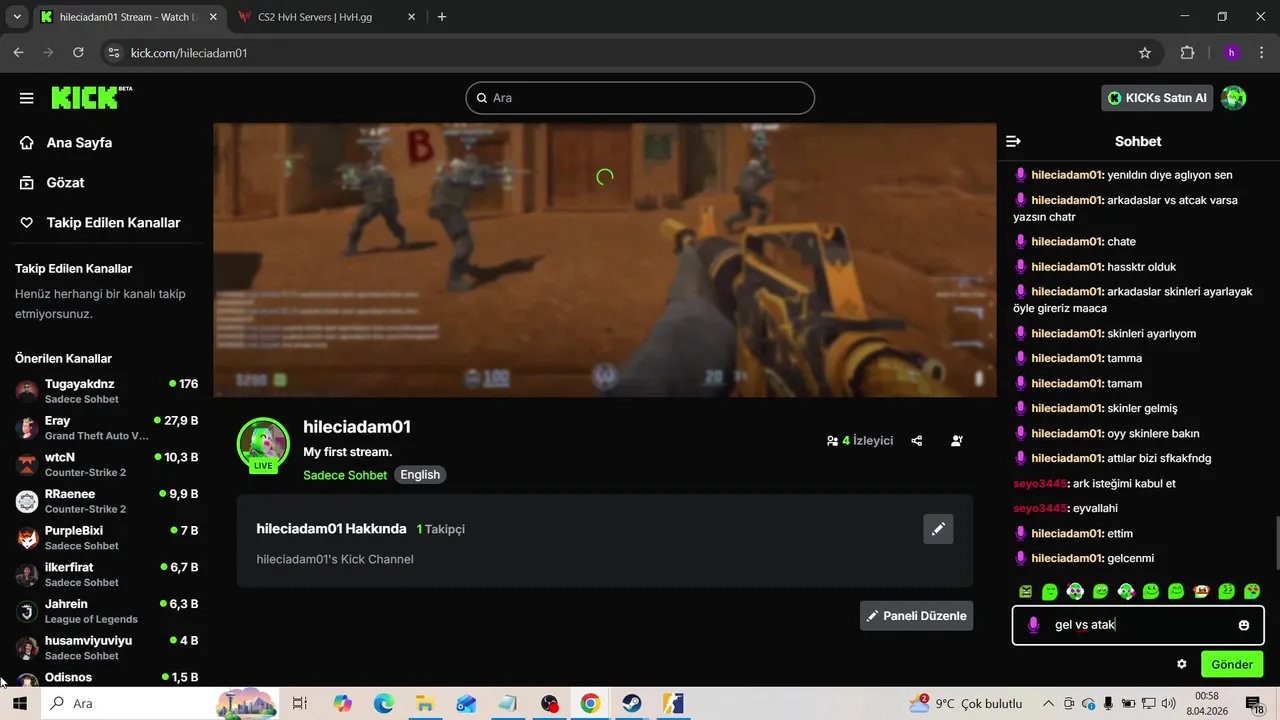Open recommended channel ilkerfirat
Image resolution: width=1280 pixels, height=720 pixels.
(107, 574)
